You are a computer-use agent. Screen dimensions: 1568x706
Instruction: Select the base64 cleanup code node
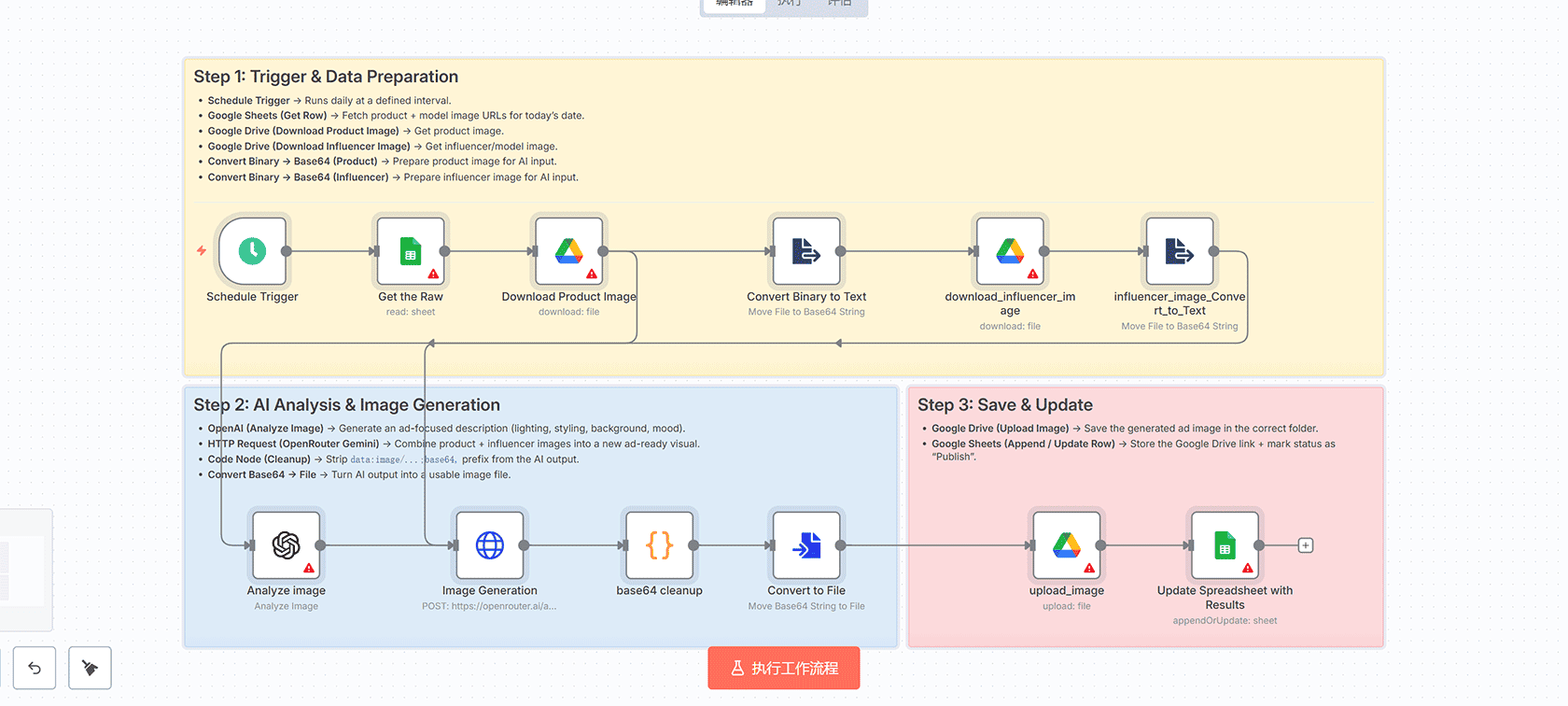[659, 545]
